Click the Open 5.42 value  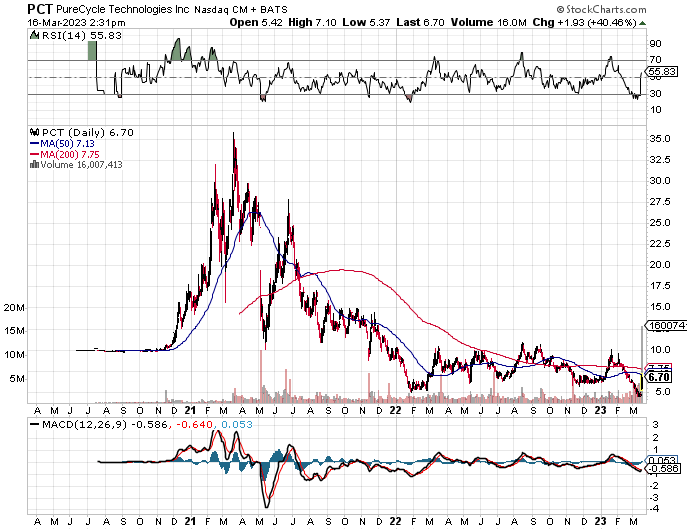tap(256, 22)
